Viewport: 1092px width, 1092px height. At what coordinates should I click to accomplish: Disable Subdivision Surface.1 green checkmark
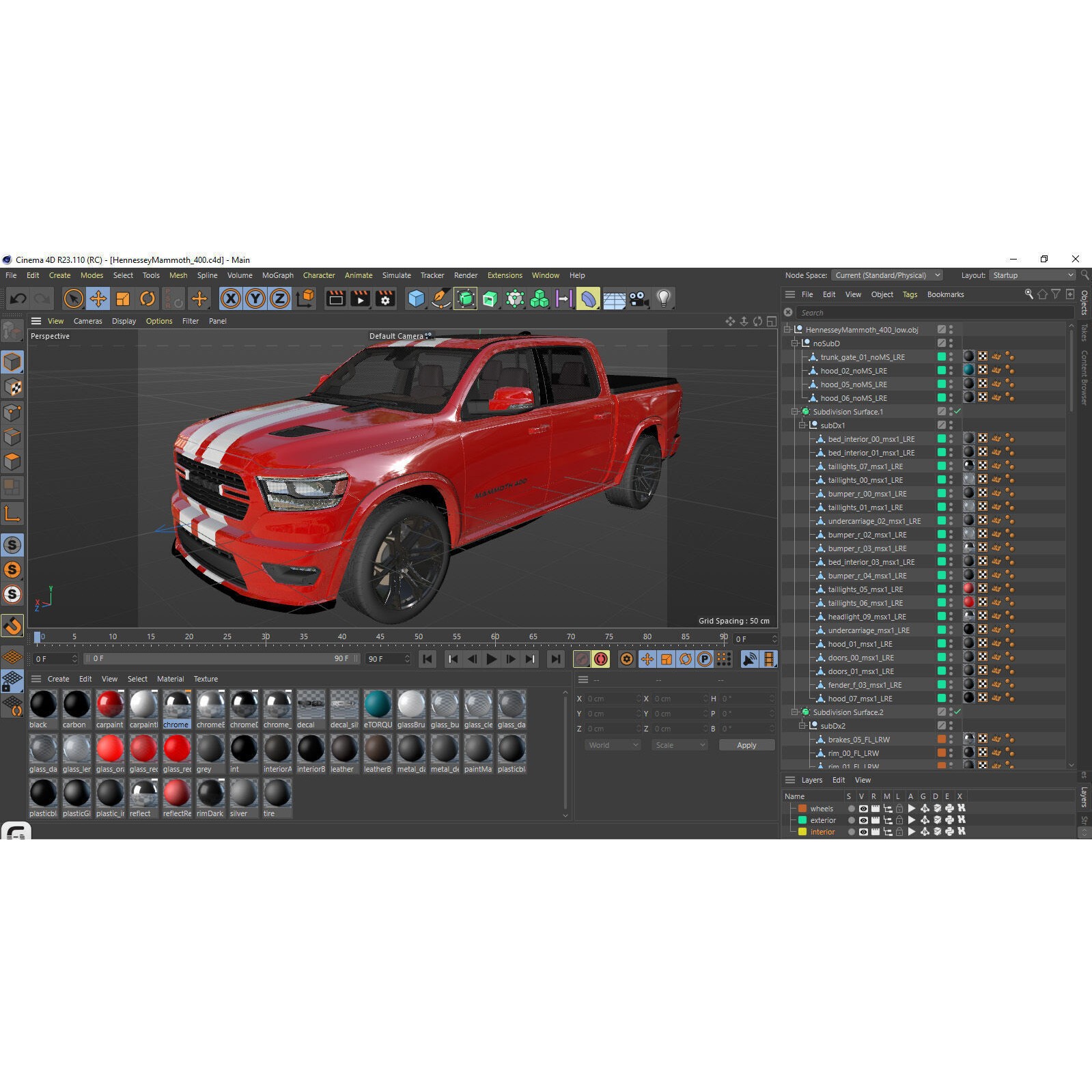click(957, 411)
